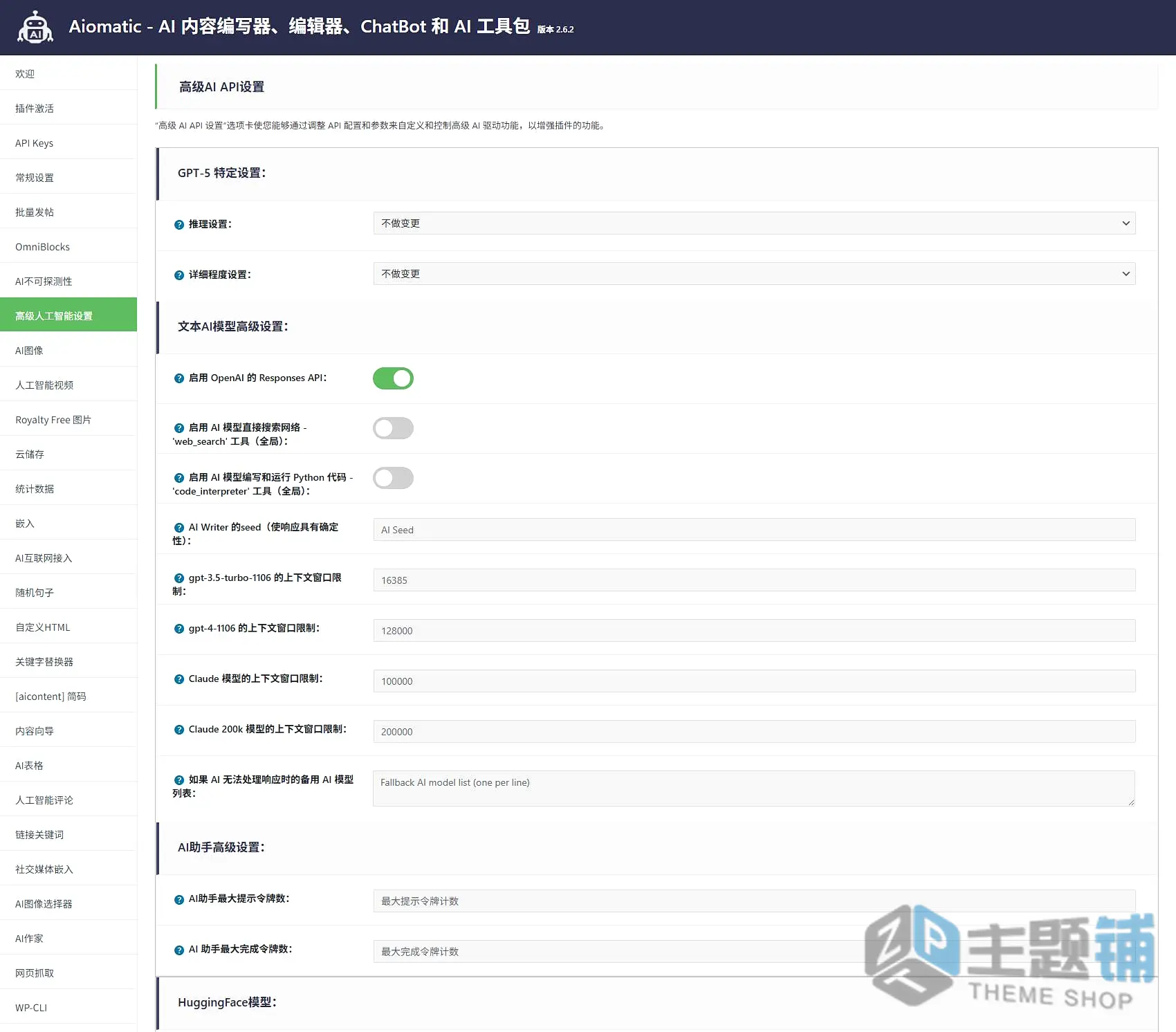Open AI图像 sidebar tab
The image size is (1176, 1032).
pyautogui.click(x=68, y=350)
